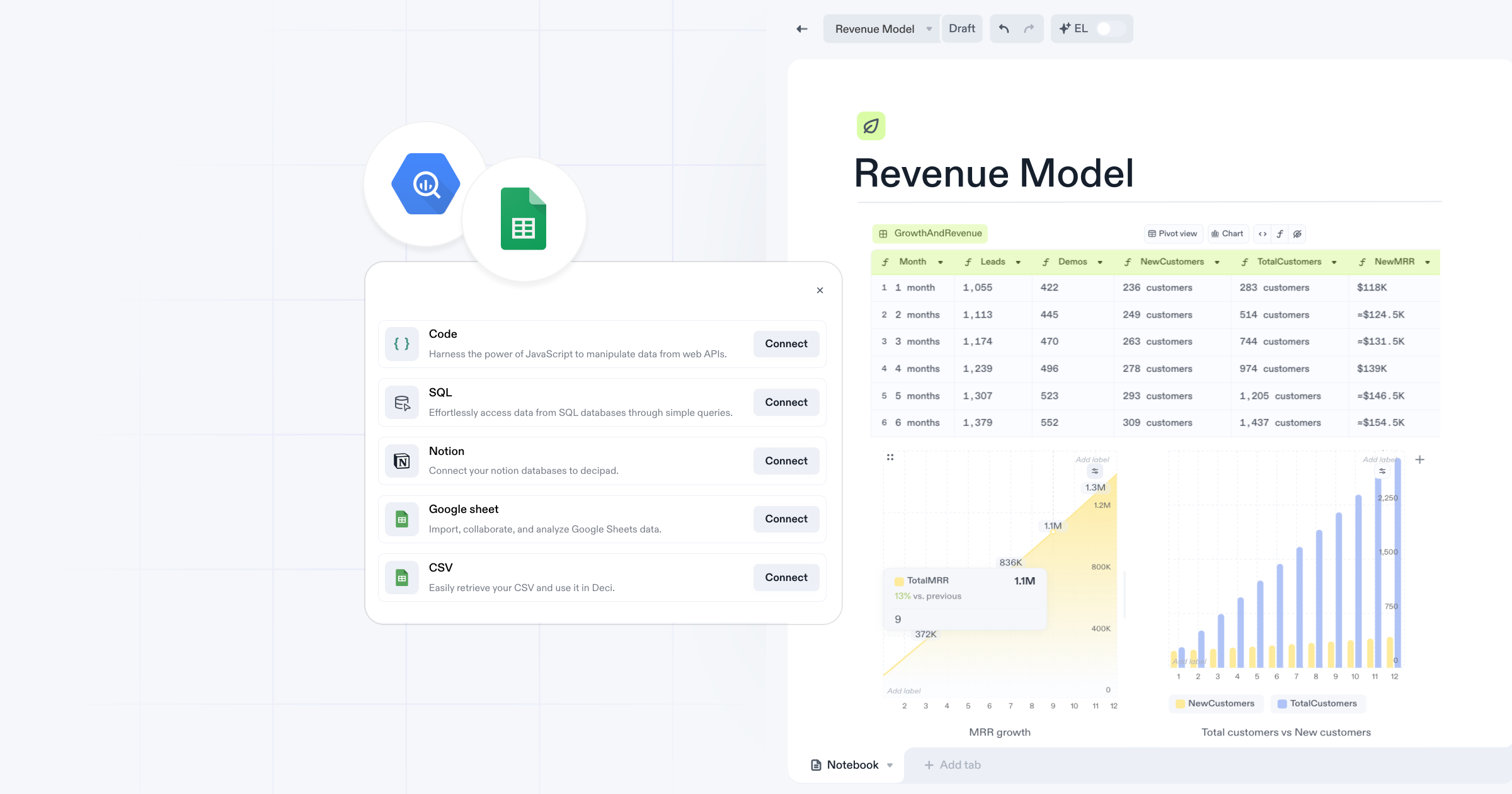Click formula icon beside Leads header
Viewport: 1512px width, 794px height.
tap(968, 262)
